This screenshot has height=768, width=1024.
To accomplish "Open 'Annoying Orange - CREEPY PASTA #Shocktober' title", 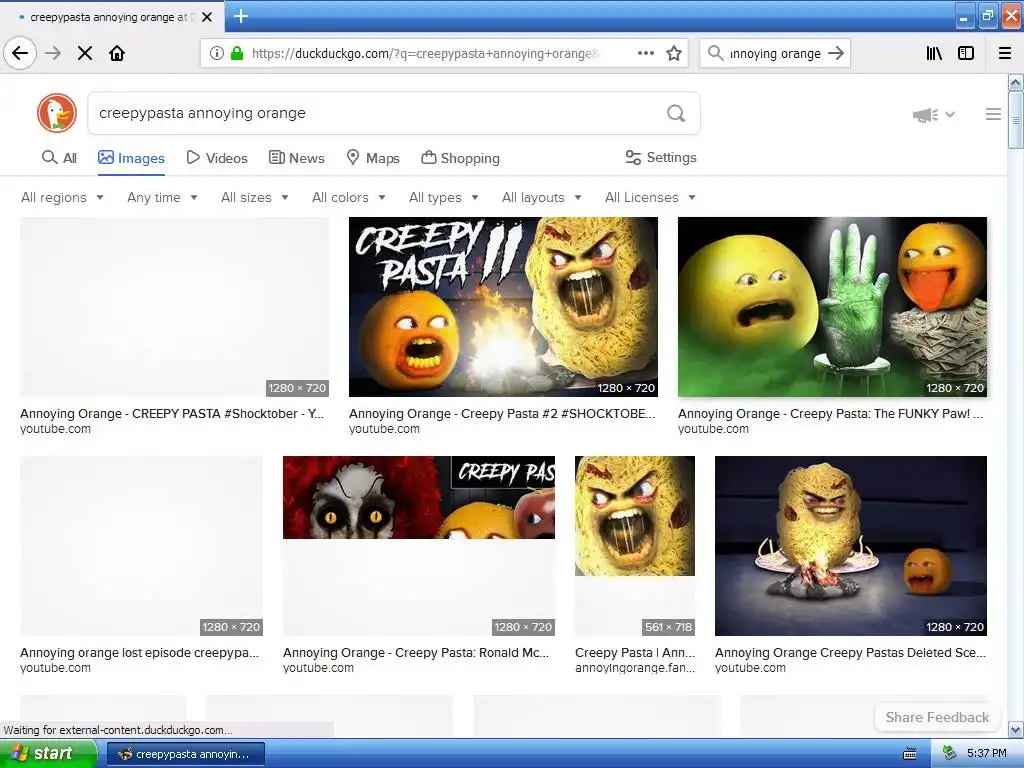I will [172, 413].
